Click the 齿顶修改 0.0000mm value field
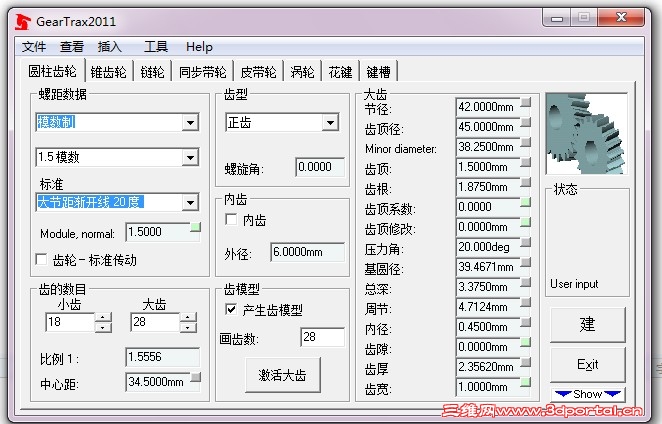This screenshot has height=424, width=662. (x=488, y=227)
